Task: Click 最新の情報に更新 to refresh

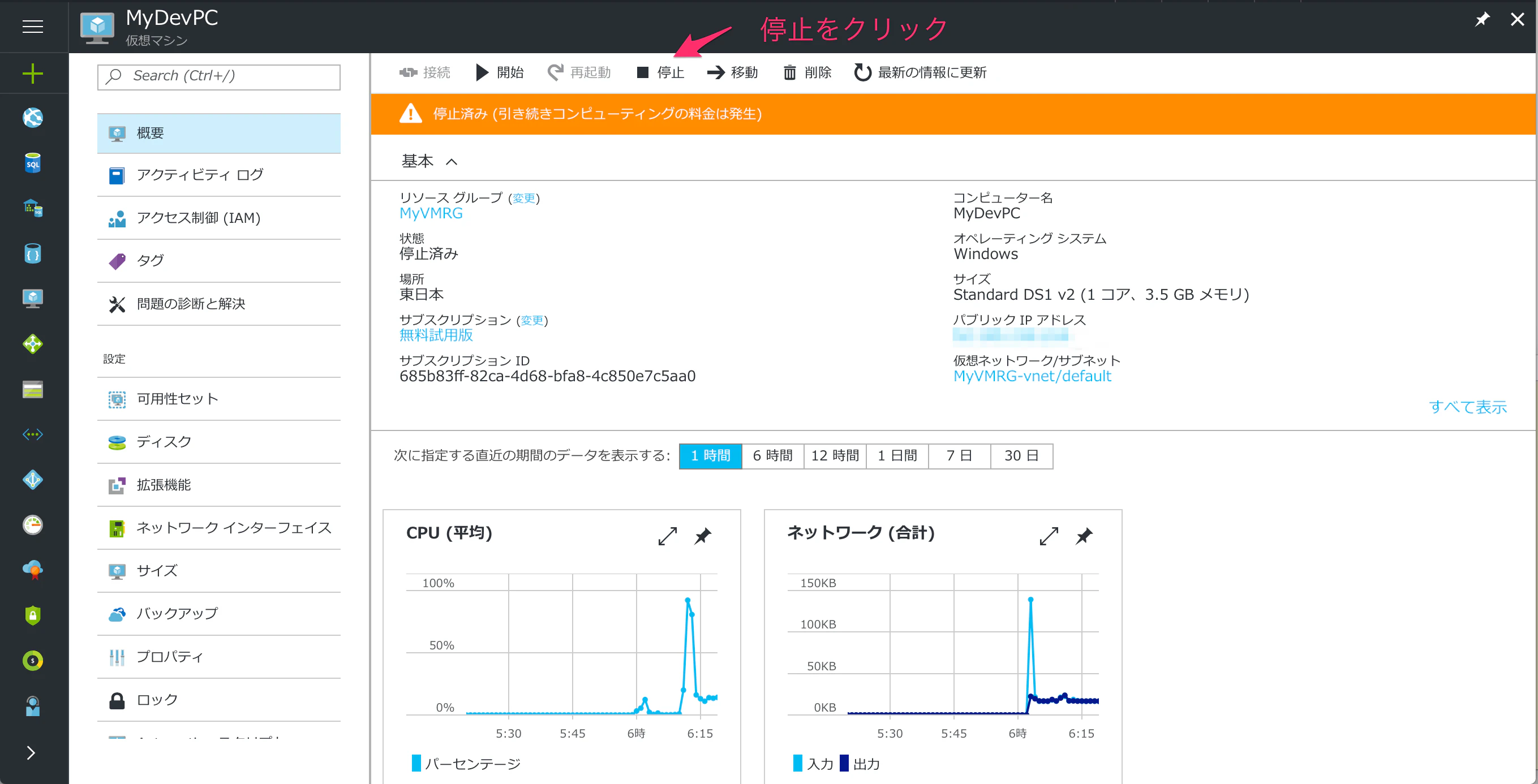Action: point(920,73)
